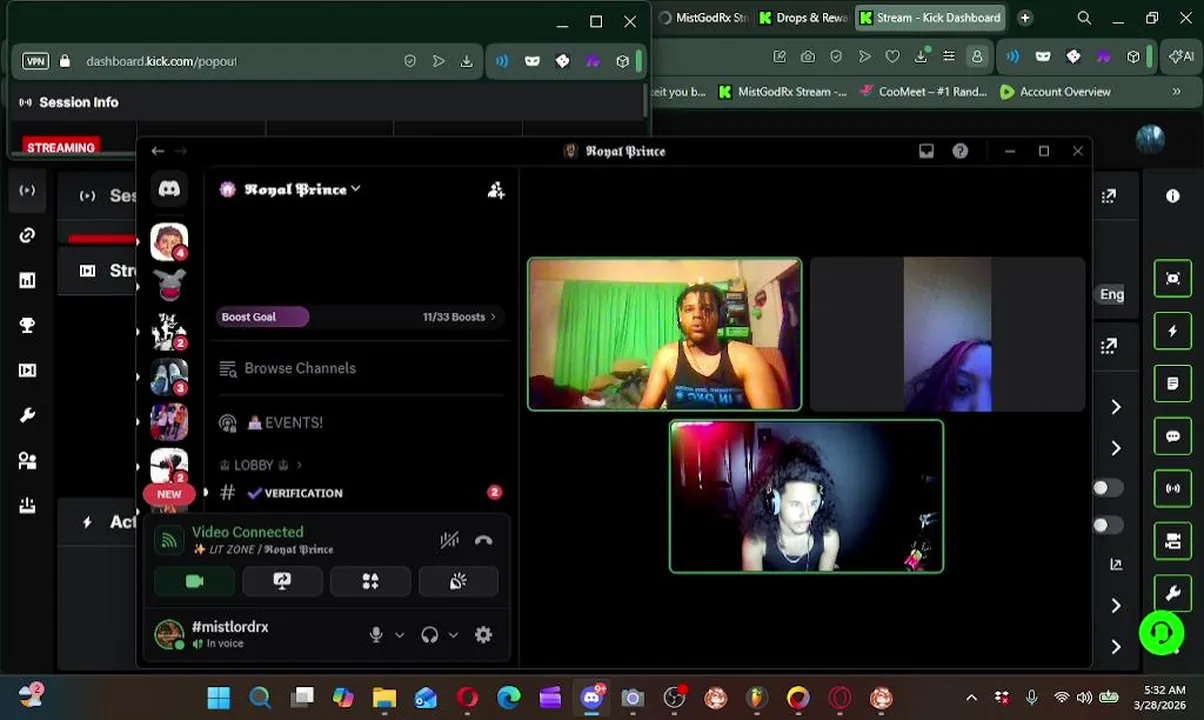Open the Boost Goal 11/33 Boosts bar
Screen dimensions: 1204x720
click(x=359, y=317)
